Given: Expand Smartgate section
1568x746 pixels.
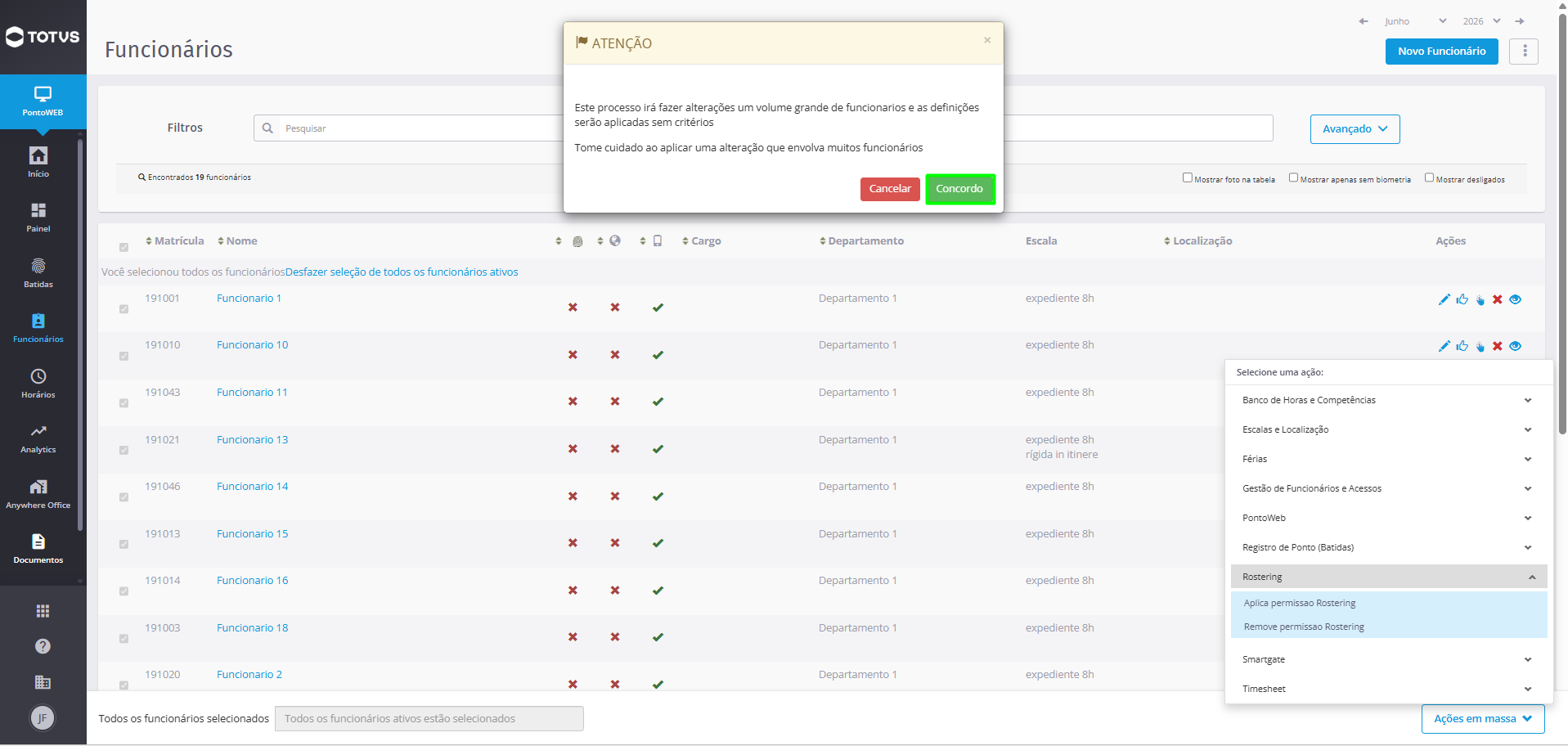Looking at the screenshot, I should (1388, 659).
